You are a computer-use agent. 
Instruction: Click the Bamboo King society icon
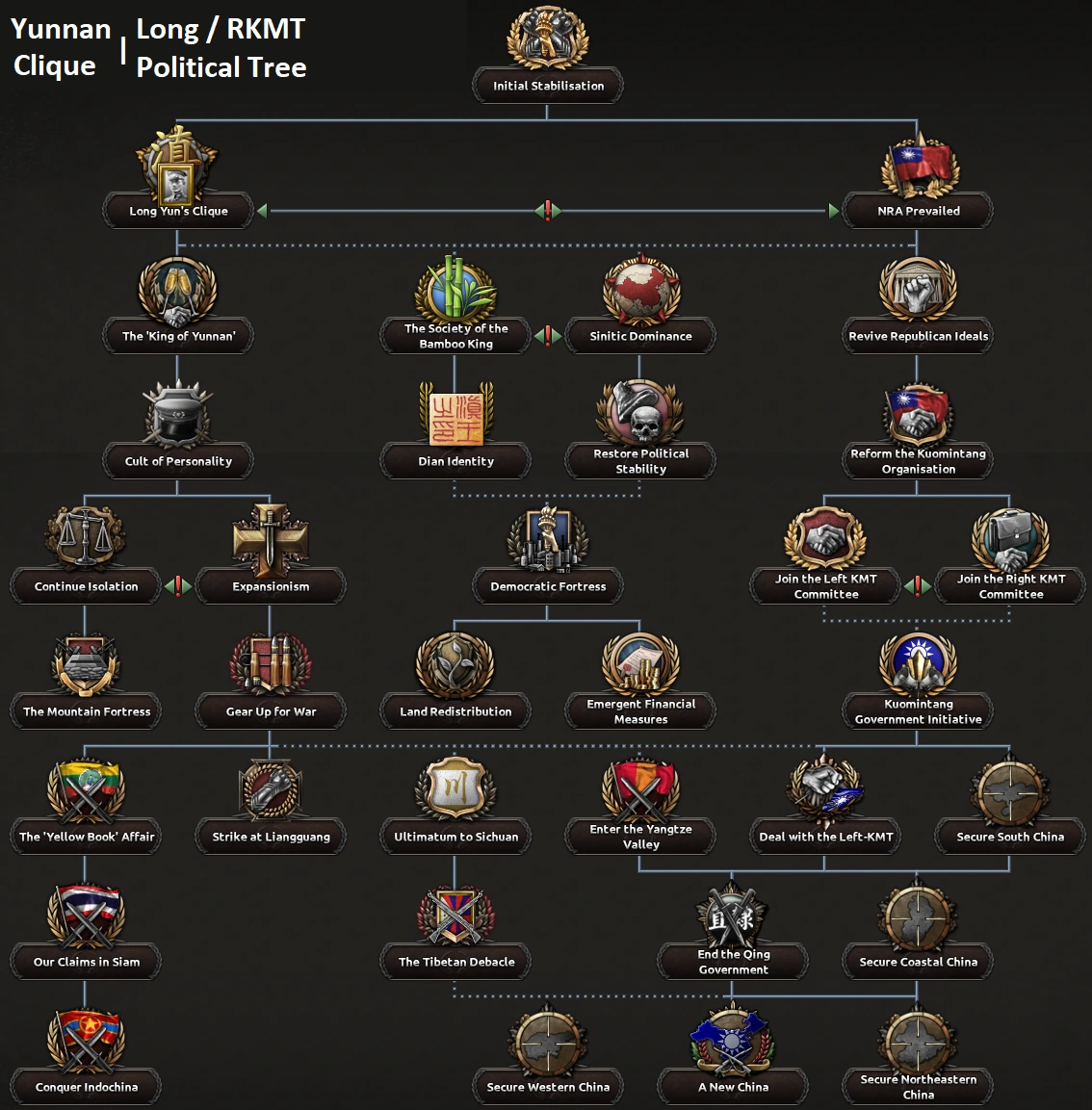click(455, 289)
